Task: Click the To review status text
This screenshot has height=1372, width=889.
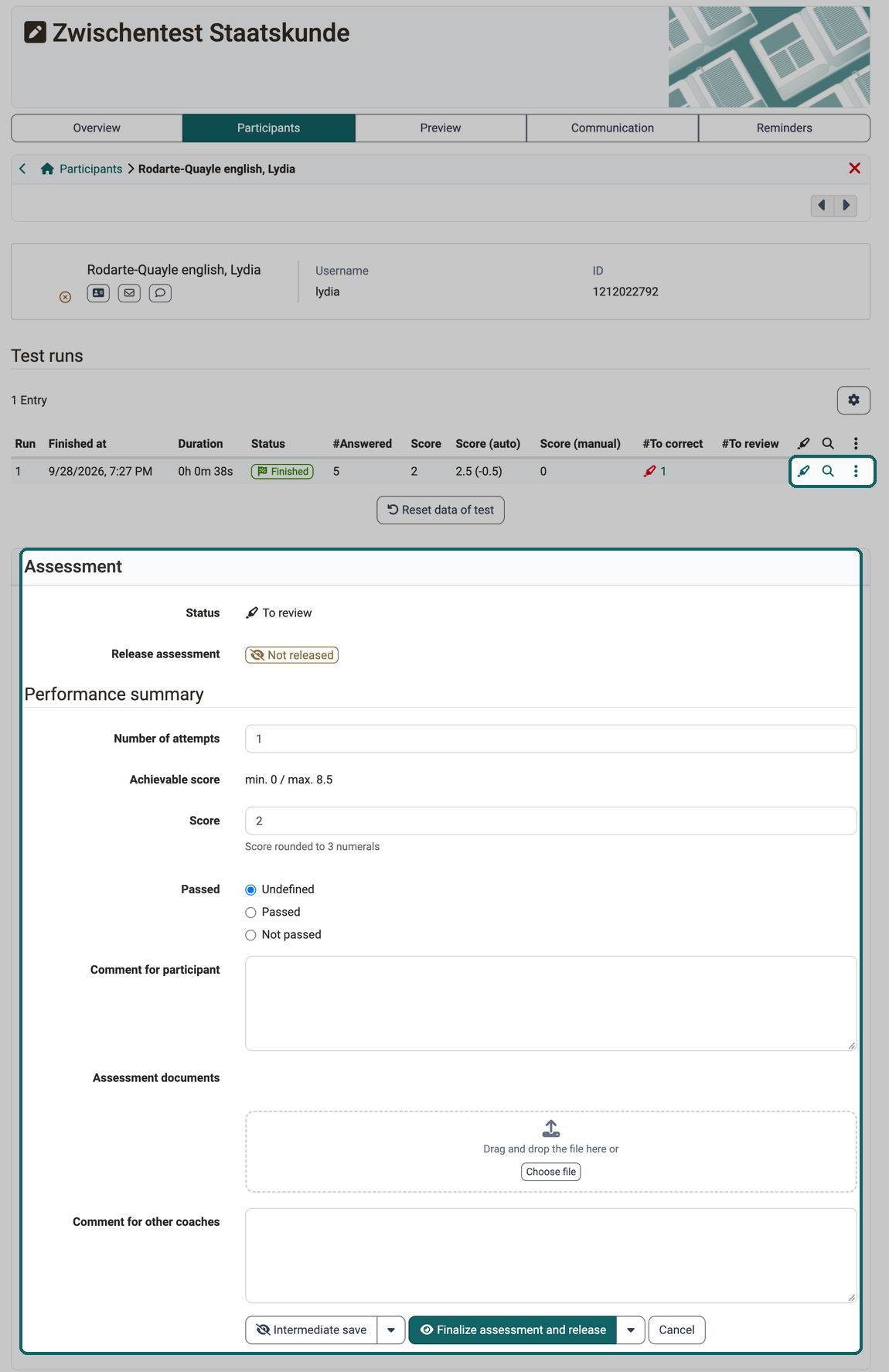Action: coord(287,613)
